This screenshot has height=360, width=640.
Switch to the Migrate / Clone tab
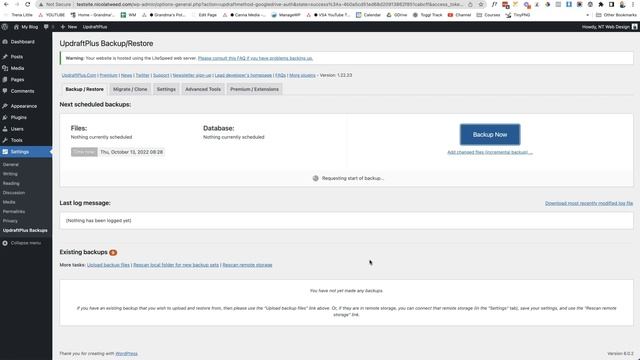pos(130,89)
